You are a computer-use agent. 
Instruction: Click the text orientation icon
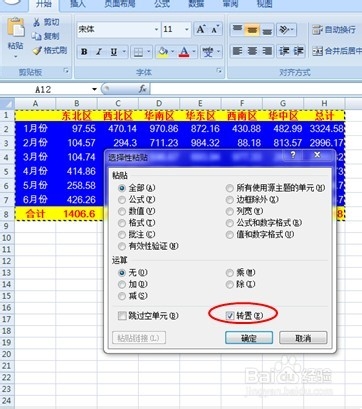pos(284,30)
